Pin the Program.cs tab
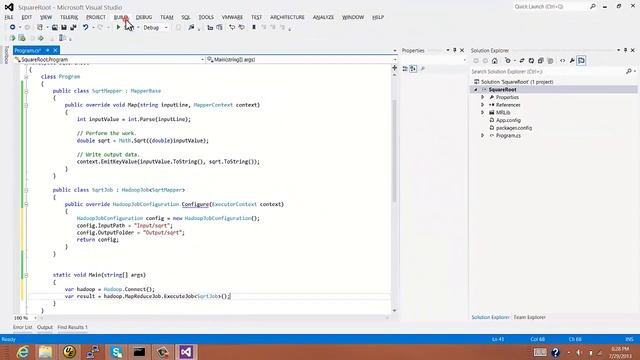 (47, 50)
